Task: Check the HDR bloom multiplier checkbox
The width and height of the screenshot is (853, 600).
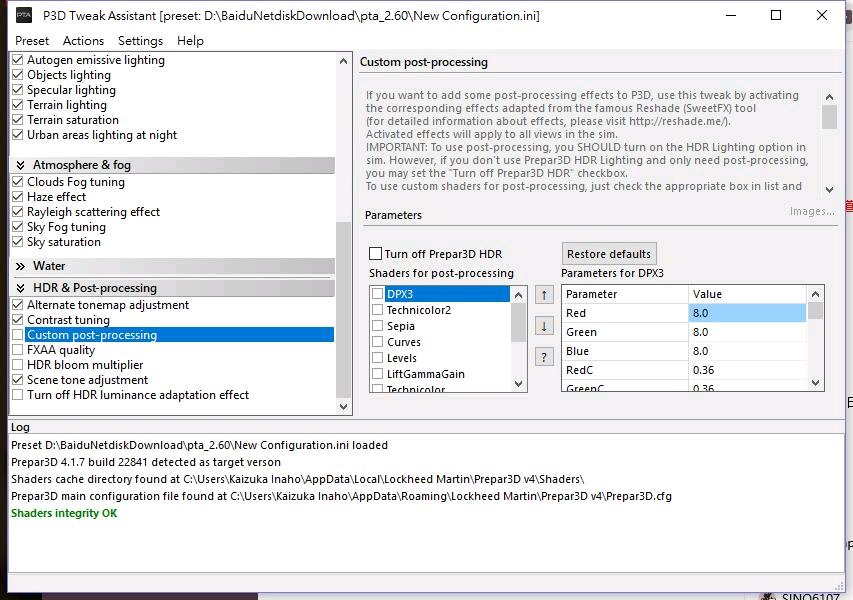Action: click(17, 364)
